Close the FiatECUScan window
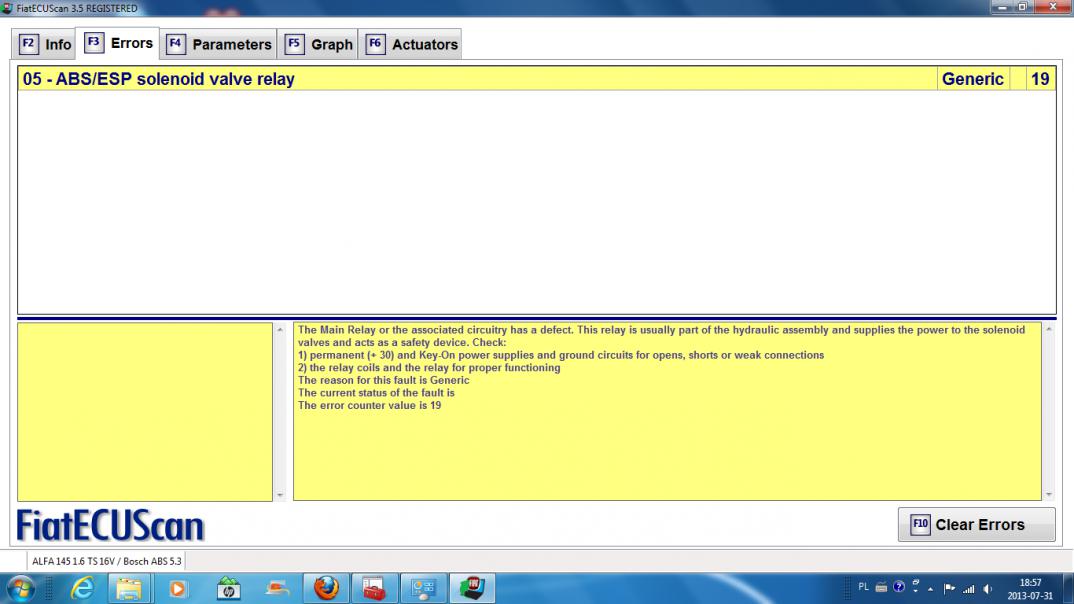 (1053, 7)
